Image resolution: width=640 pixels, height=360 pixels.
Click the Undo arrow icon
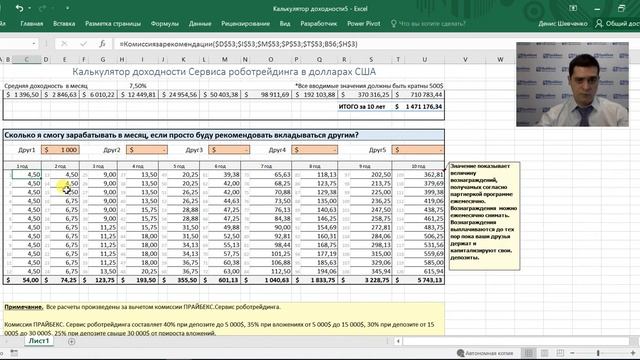pyautogui.click(x=19, y=8)
